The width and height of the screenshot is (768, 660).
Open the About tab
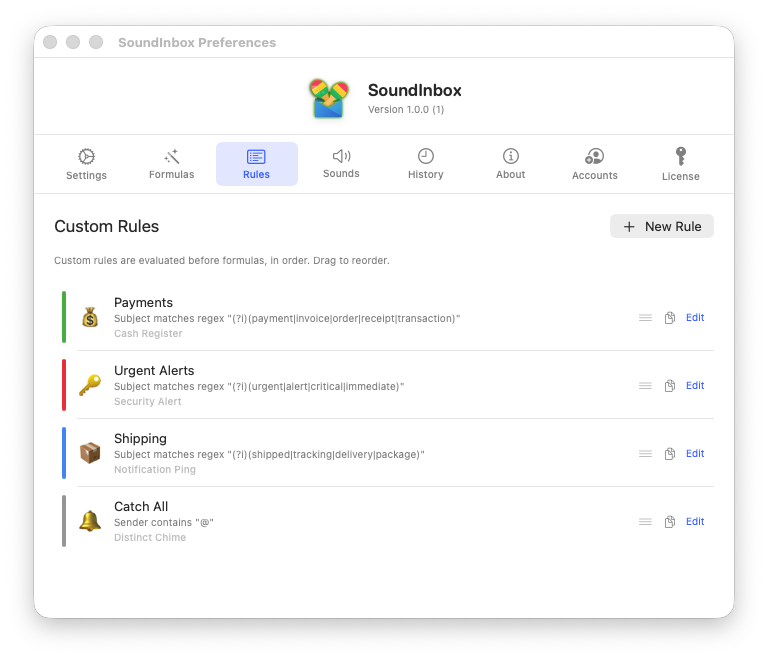click(510, 164)
